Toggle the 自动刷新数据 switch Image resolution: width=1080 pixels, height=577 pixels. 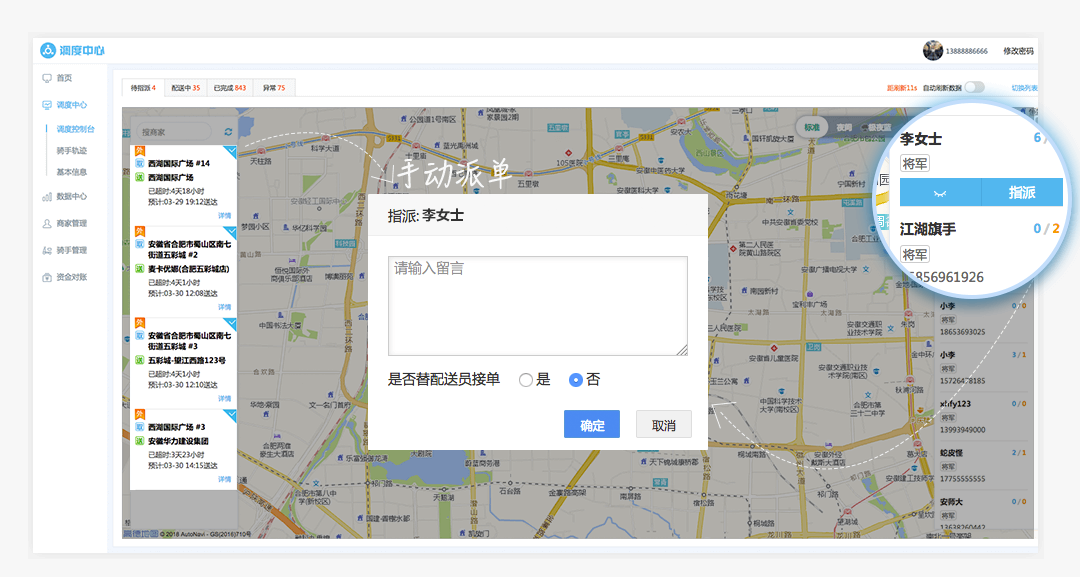[974, 88]
